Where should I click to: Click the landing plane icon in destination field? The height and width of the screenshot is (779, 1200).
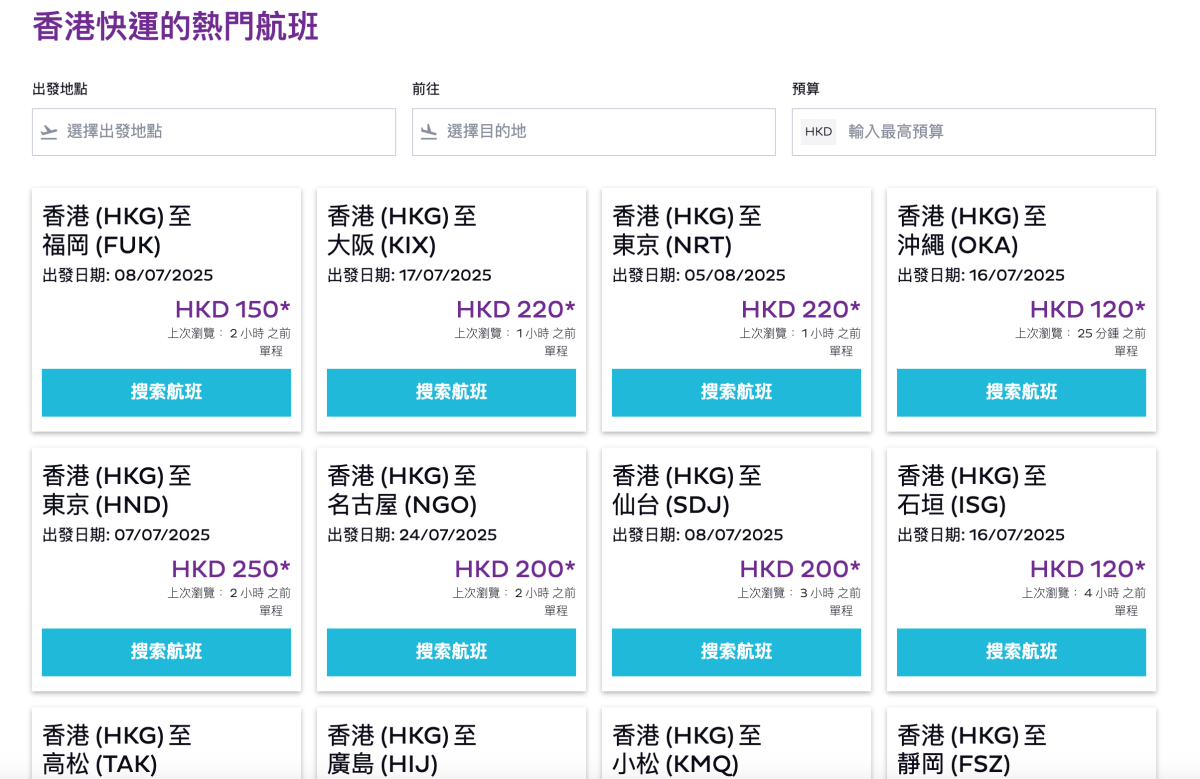pyautogui.click(x=429, y=132)
